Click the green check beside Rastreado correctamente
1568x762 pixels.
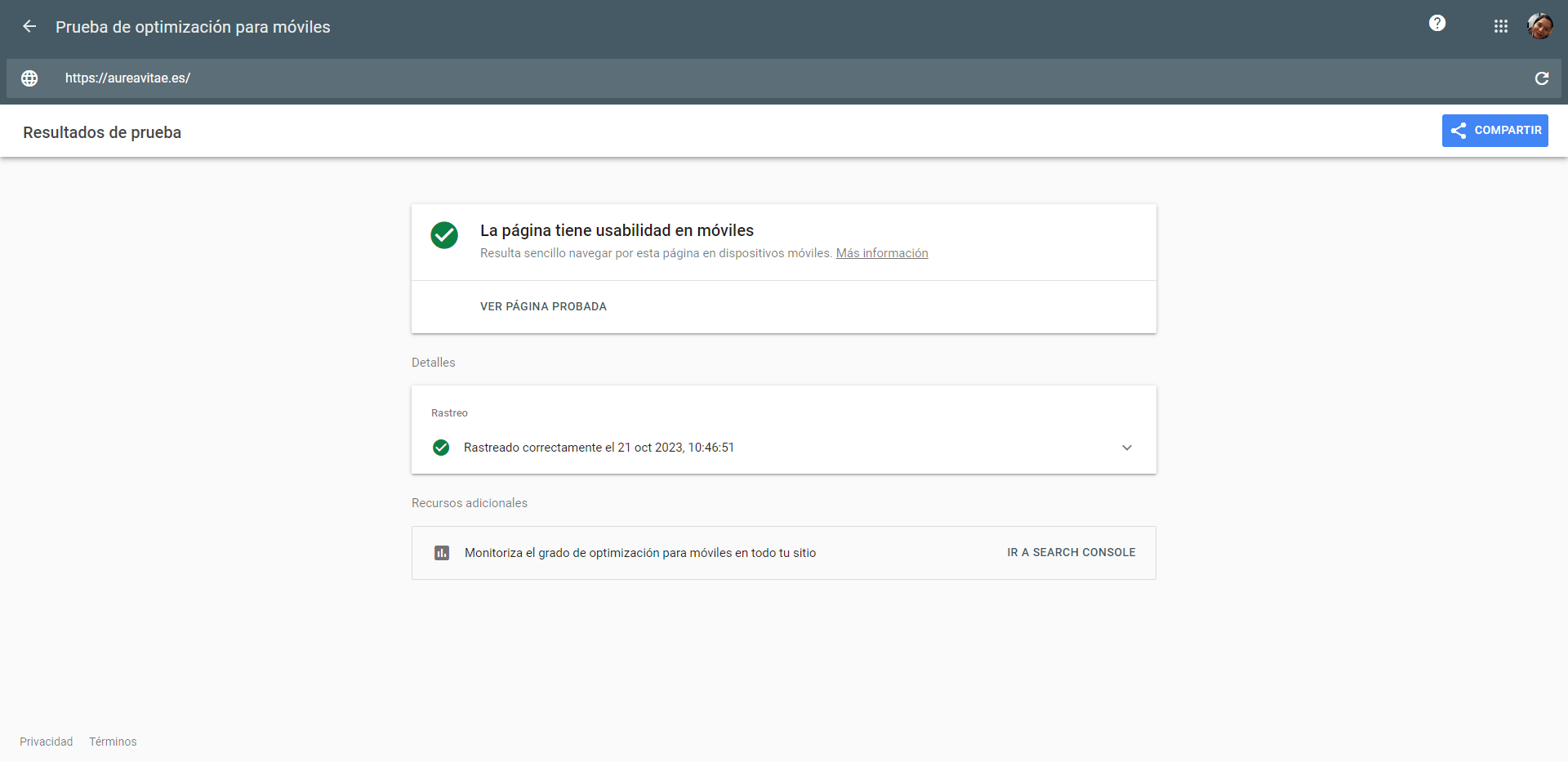(x=441, y=448)
